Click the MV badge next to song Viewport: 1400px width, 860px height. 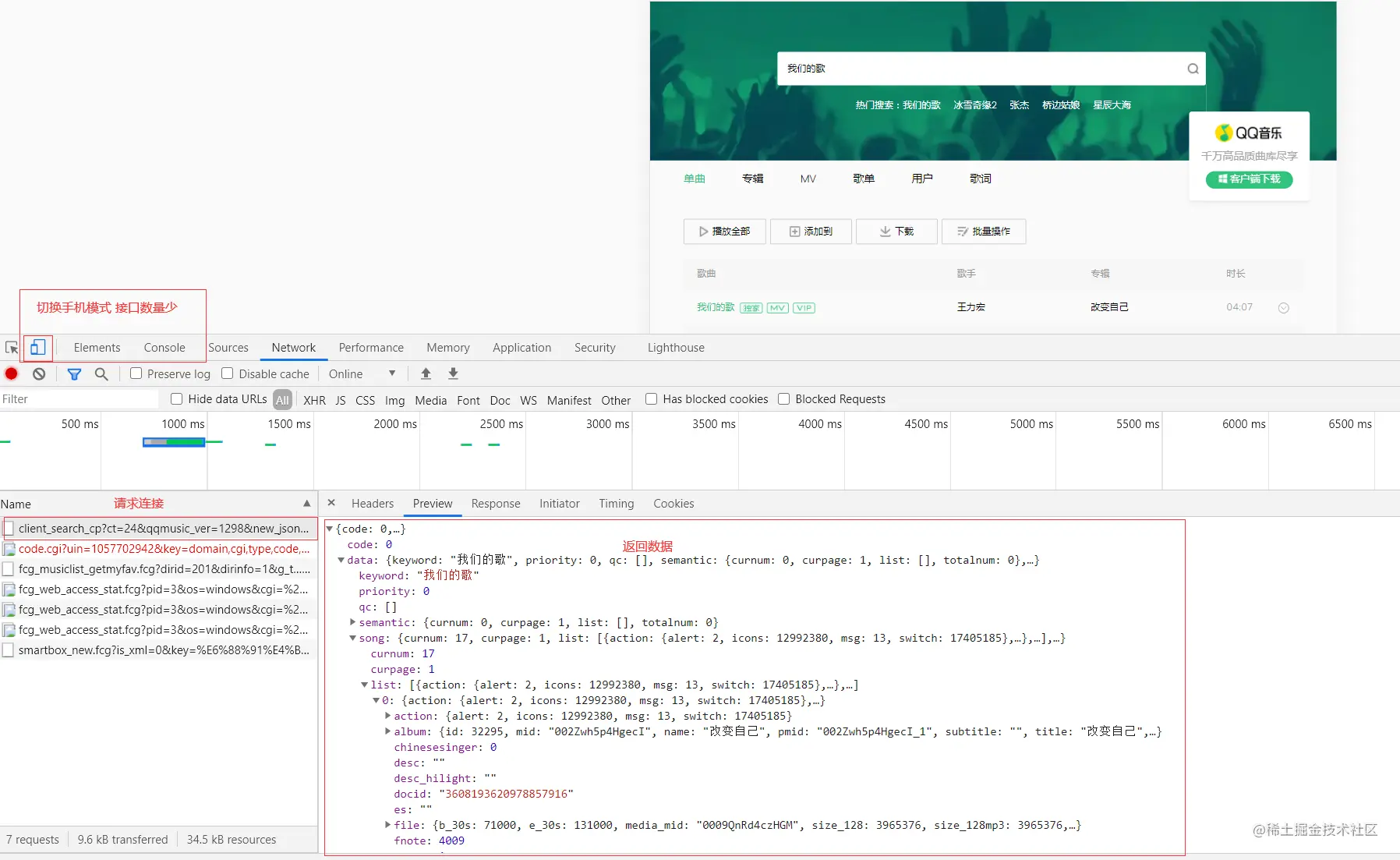pyautogui.click(x=778, y=308)
